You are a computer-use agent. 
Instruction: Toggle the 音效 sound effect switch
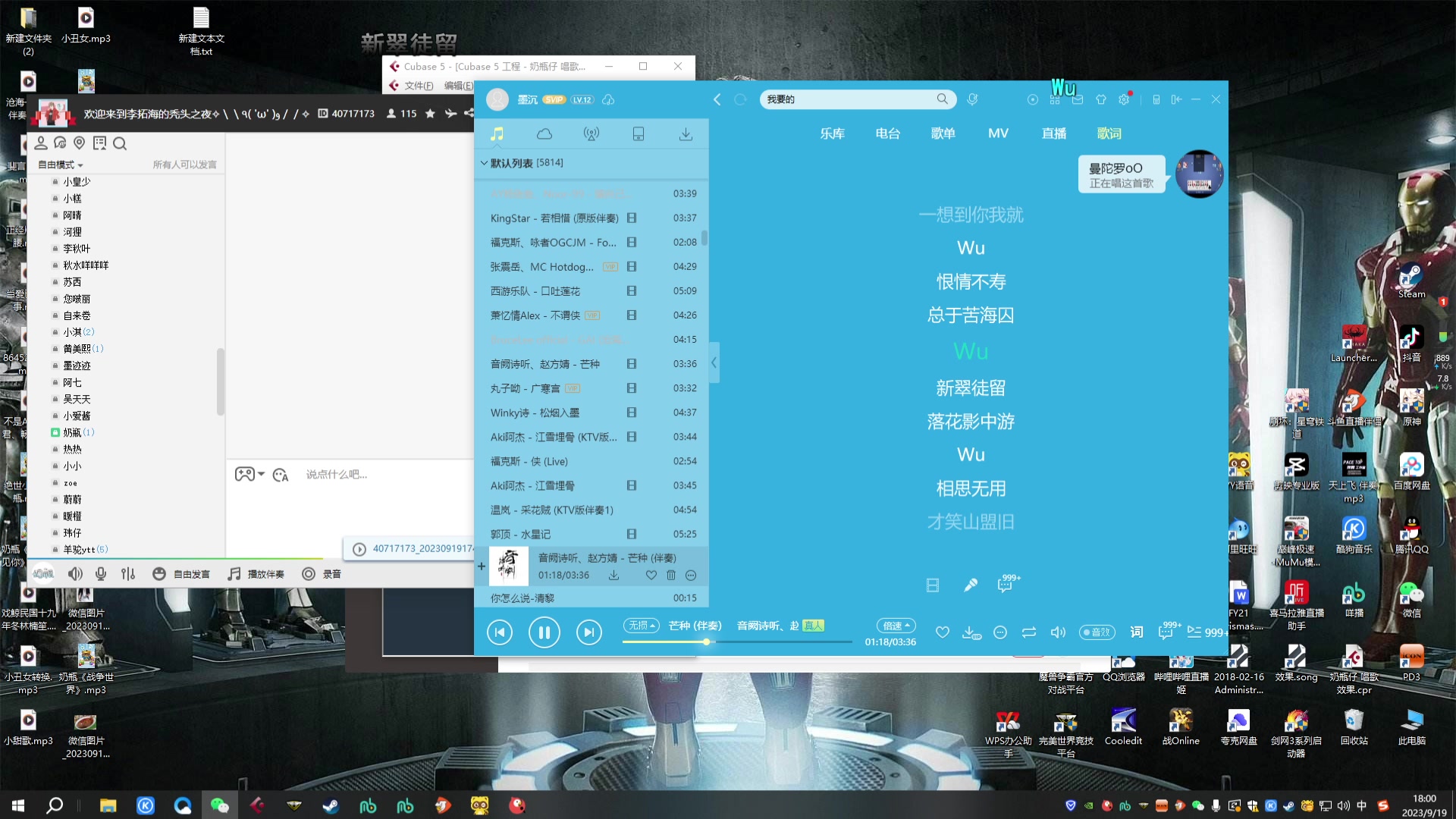[x=1097, y=632]
